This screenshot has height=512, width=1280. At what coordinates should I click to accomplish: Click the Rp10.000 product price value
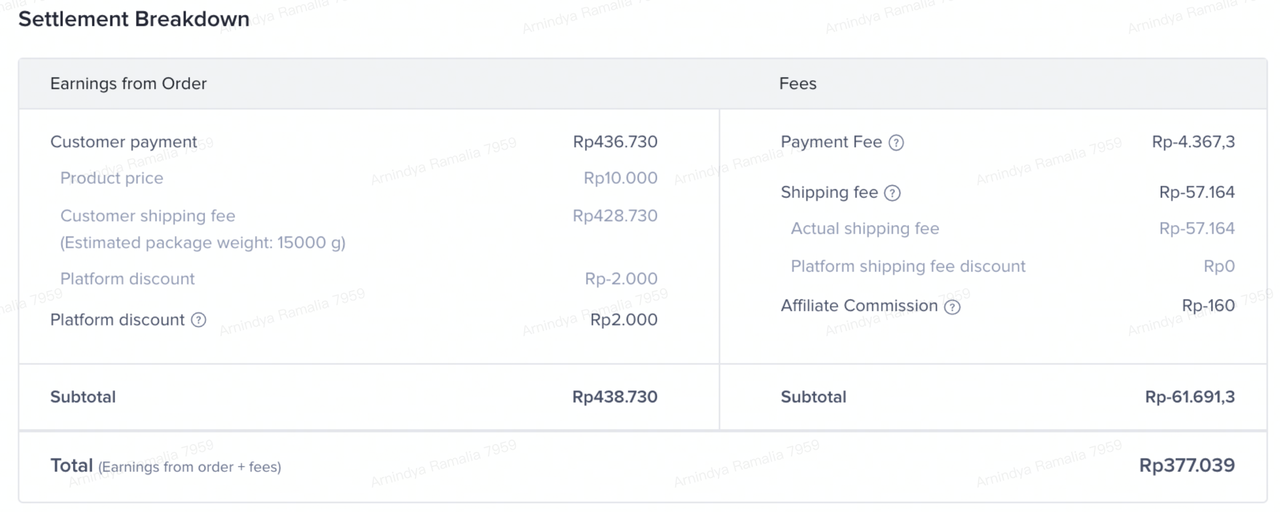click(x=620, y=178)
